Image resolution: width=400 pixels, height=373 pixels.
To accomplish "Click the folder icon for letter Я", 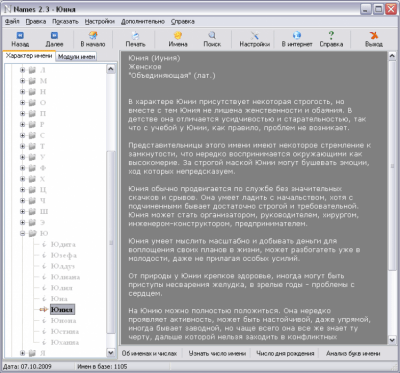I will coord(32,353).
